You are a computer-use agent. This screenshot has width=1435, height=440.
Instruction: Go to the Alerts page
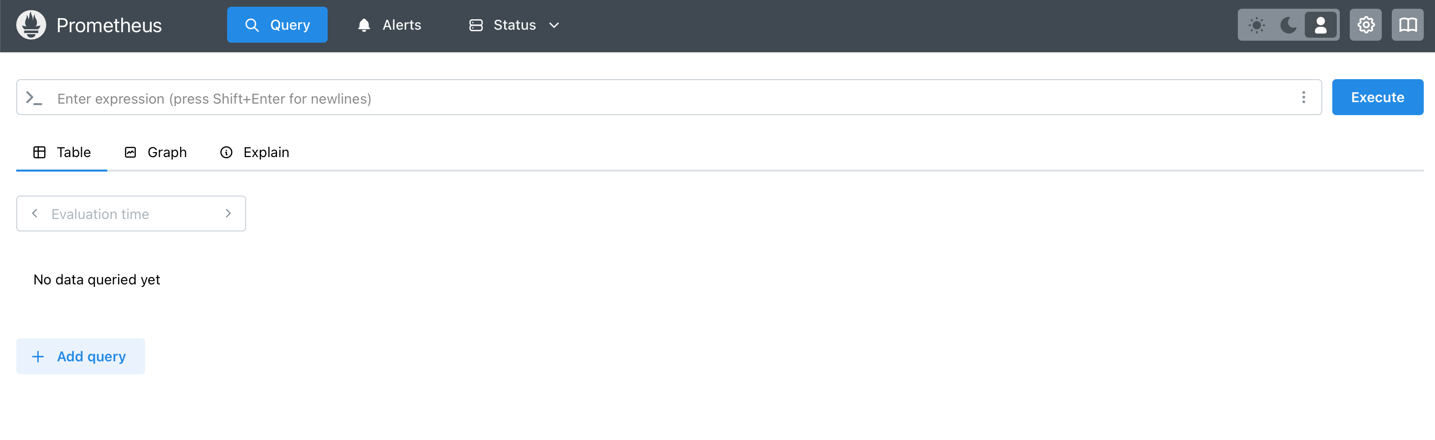[x=389, y=25]
